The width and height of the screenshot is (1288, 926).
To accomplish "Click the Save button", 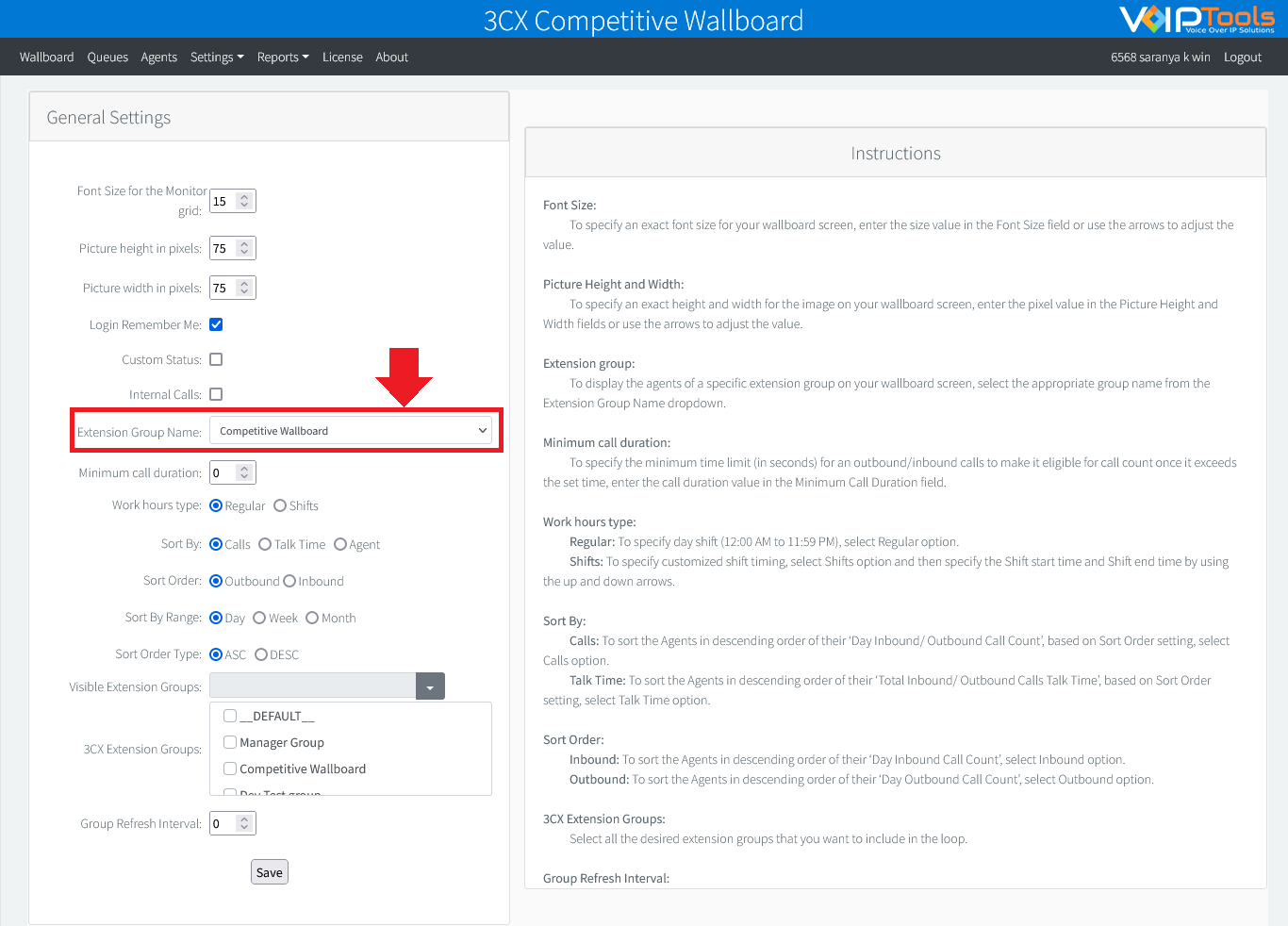I will (269, 871).
